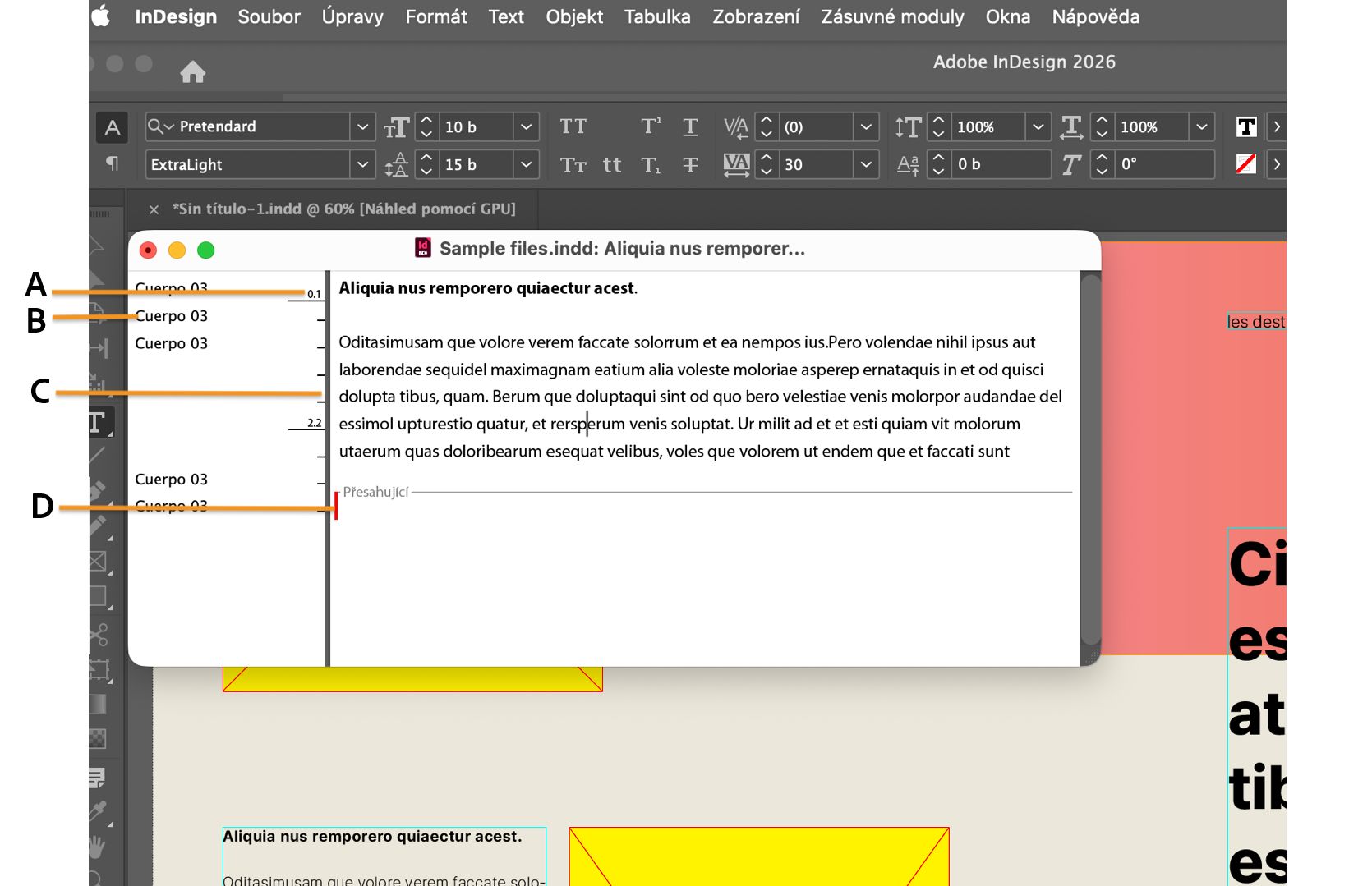Open the InDesign application menu
The image size is (1372, 886).
pos(176,16)
